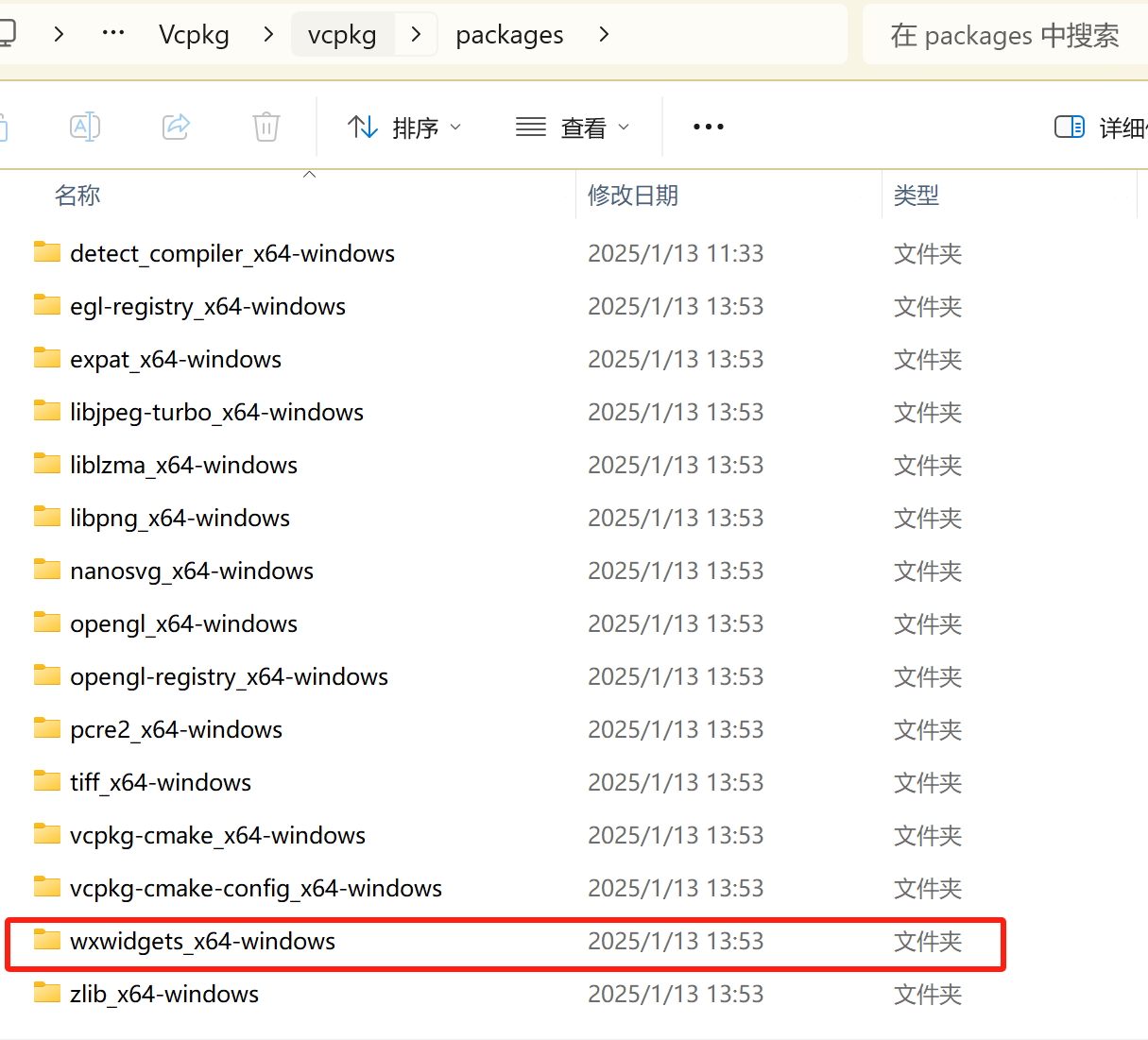Expand chevron after packages breadcrumb

tap(604, 35)
